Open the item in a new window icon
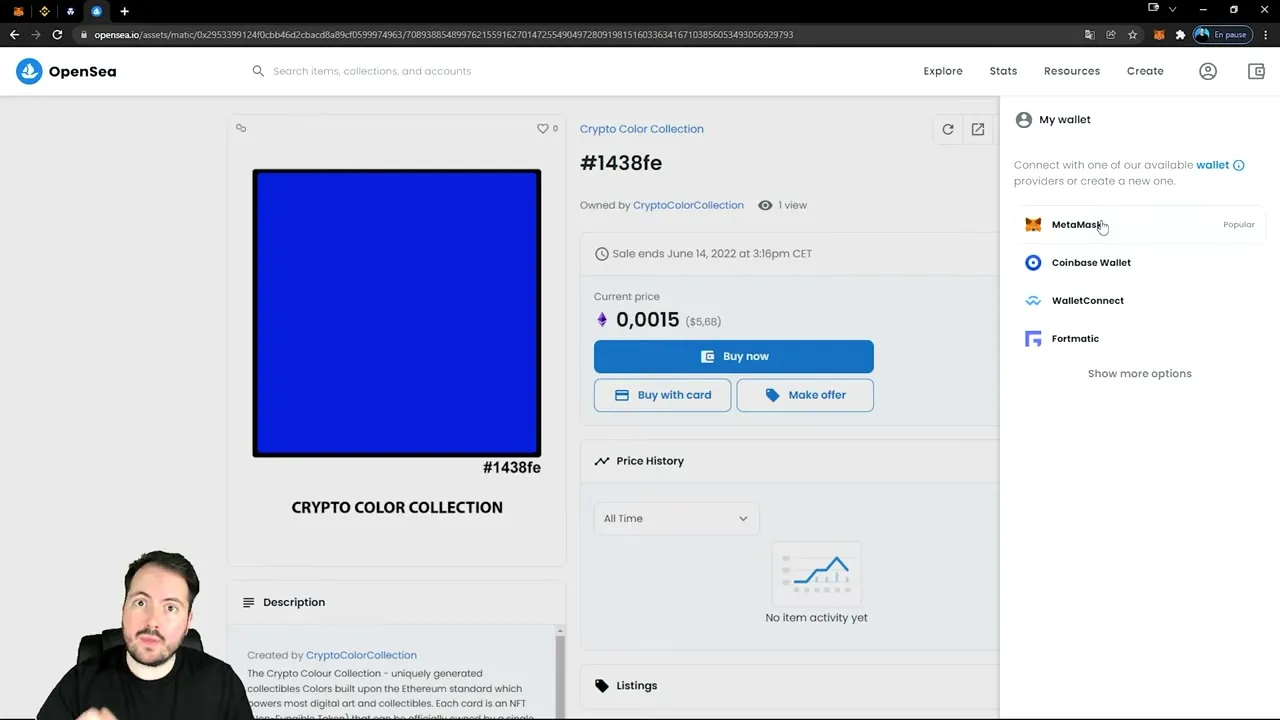This screenshot has height=720, width=1280. pos(978,129)
